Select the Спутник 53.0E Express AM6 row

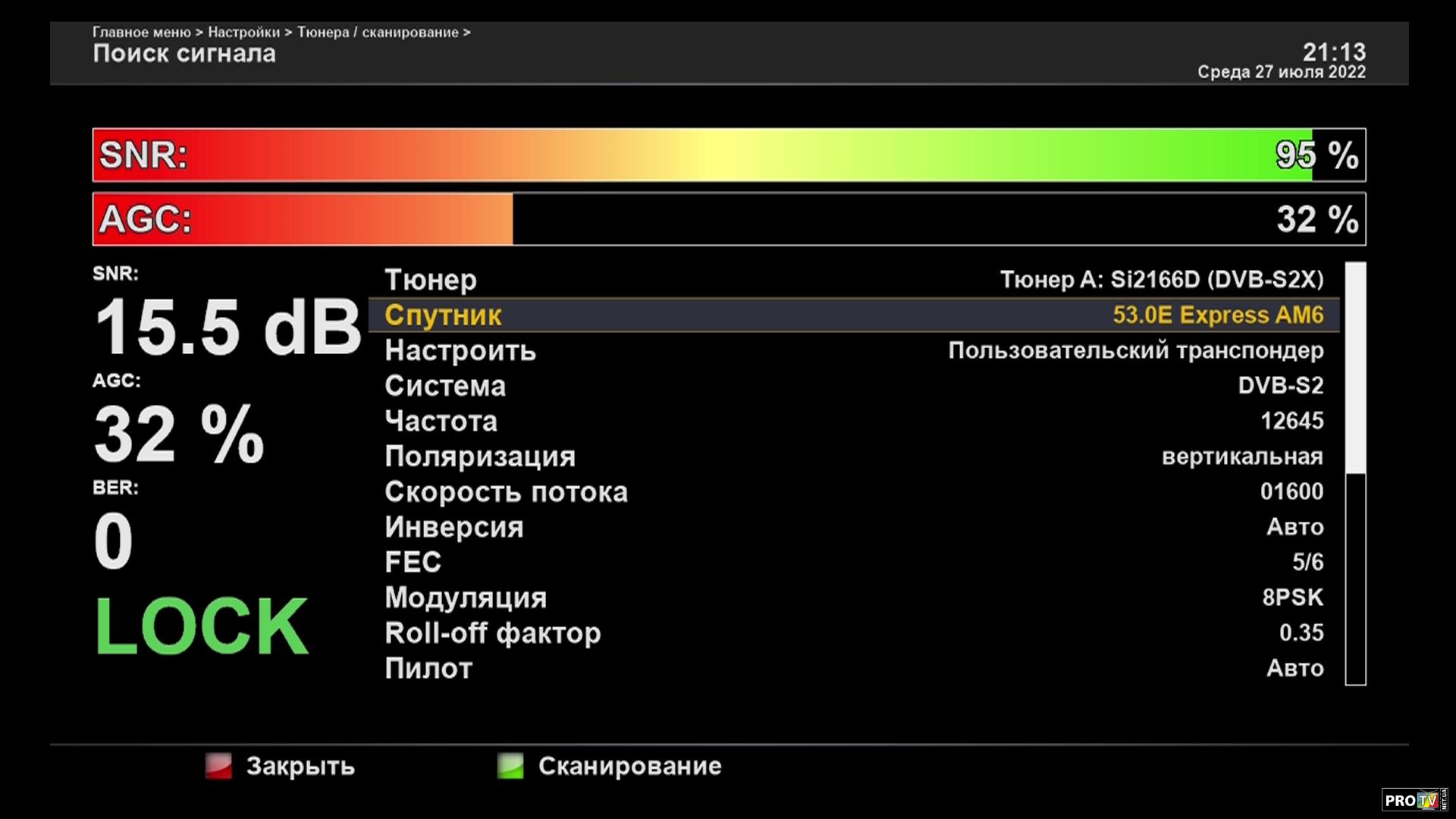[853, 315]
